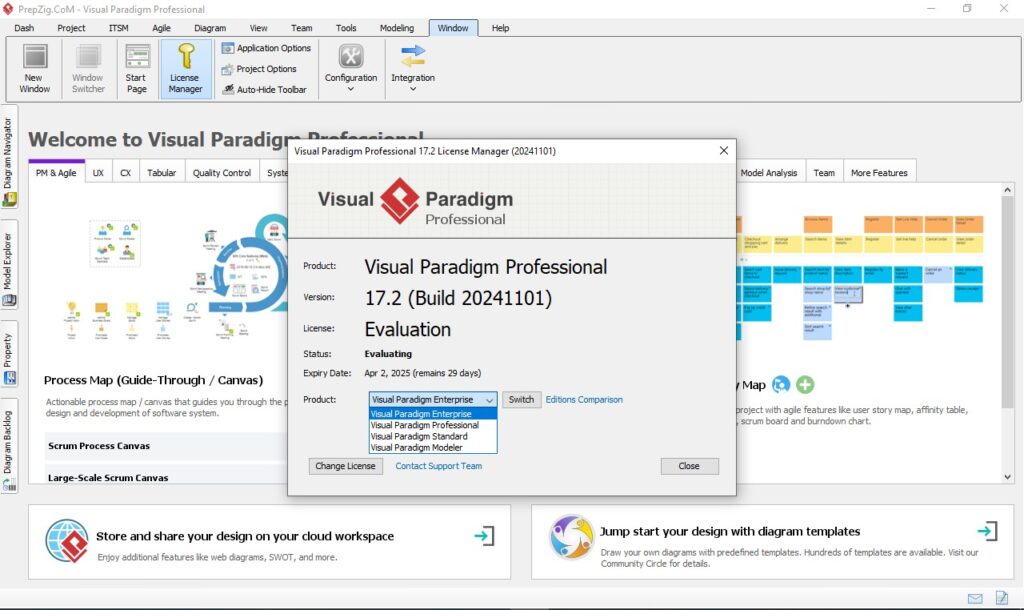Viewport: 1024px width, 610px height.
Task: Click the License Manager key icon
Action: (186, 56)
